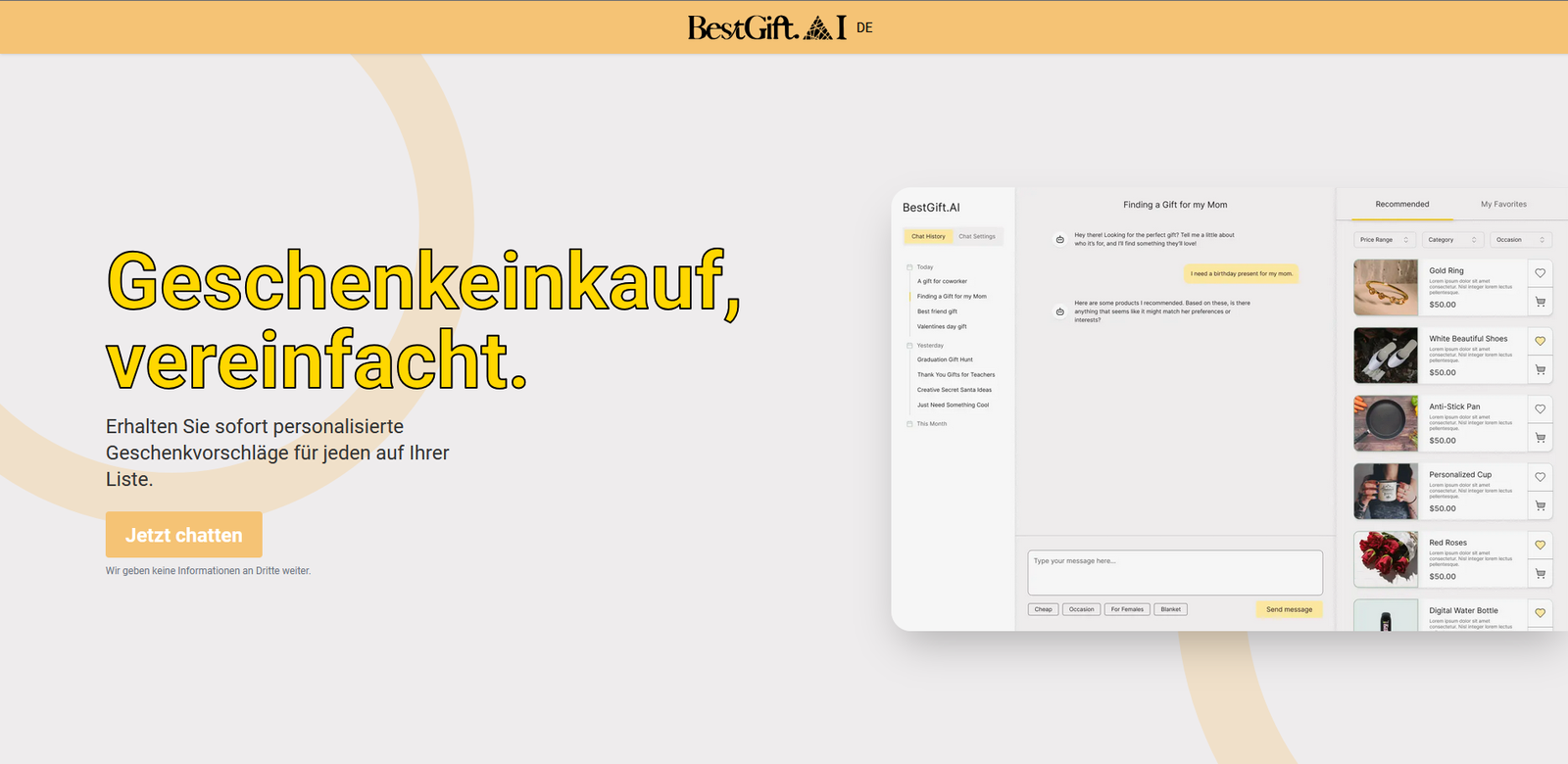The image size is (1568, 764).
Task: Open chat 'Finding a Gift for my Mom'
Action: pyautogui.click(x=952, y=296)
